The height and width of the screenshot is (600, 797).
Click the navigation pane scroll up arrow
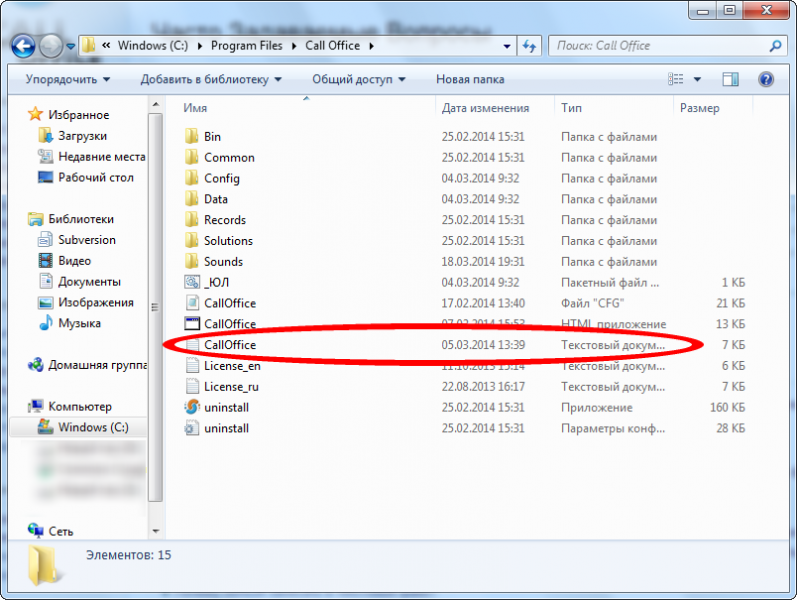[156, 105]
